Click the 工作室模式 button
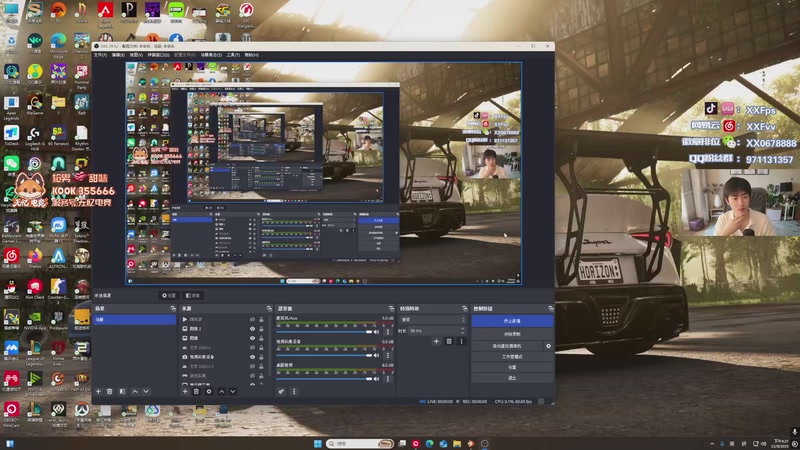Screen dimensions: 800x450 (x=512, y=357)
